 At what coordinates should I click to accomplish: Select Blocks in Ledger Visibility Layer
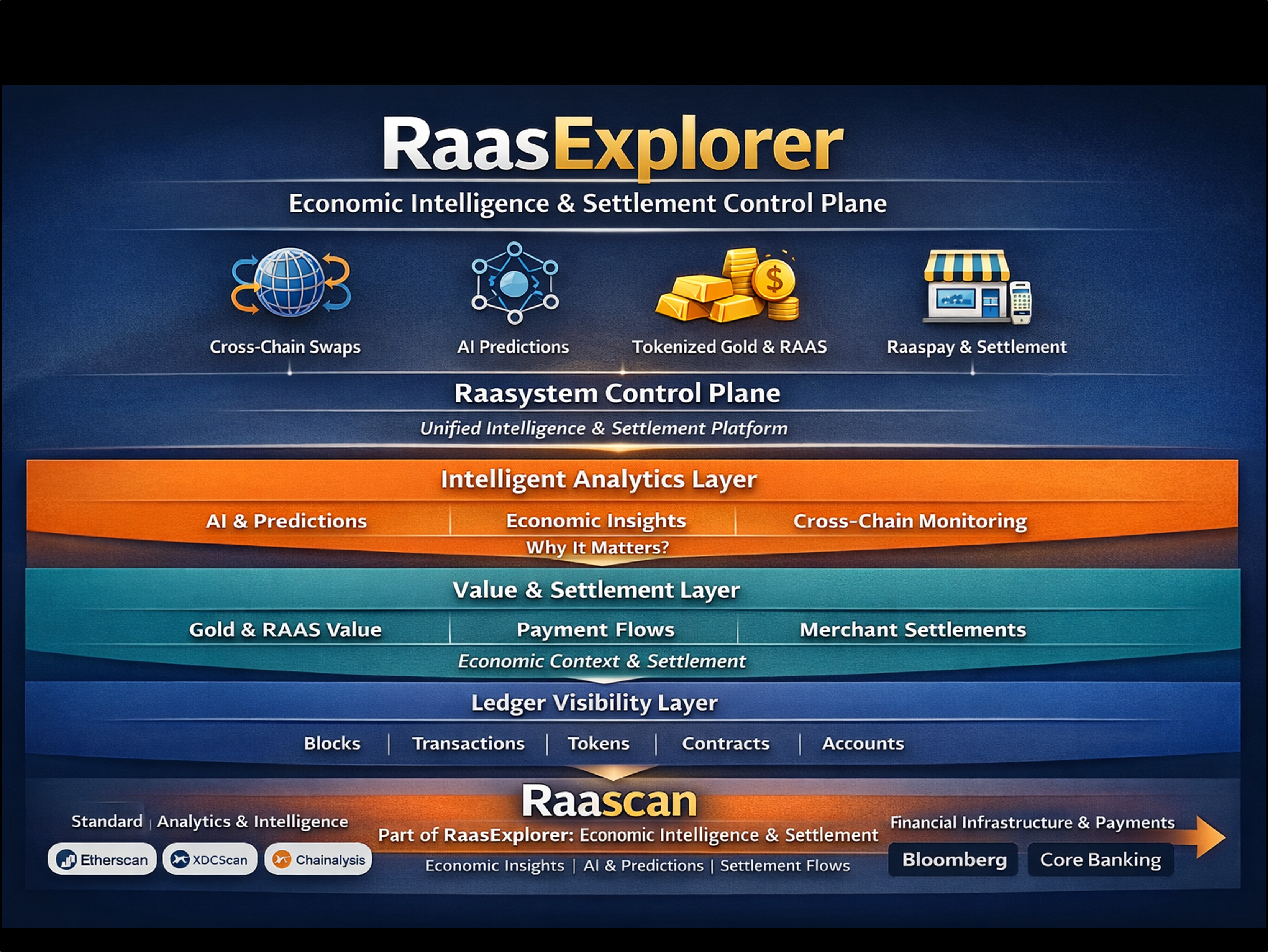(332, 744)
